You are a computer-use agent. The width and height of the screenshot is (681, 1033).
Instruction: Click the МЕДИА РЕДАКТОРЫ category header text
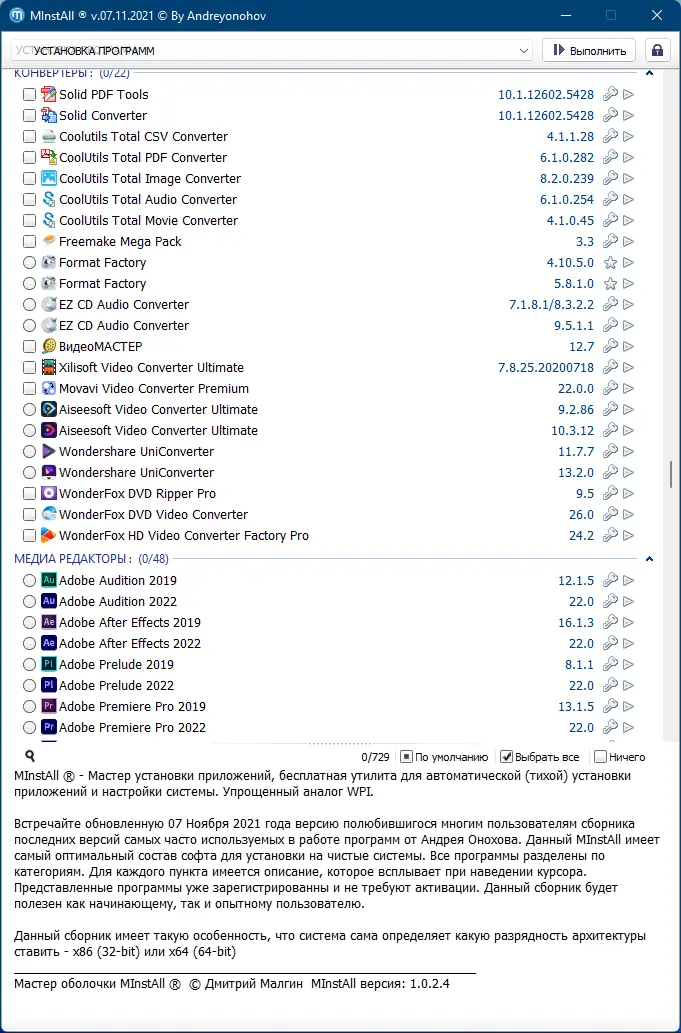[92, 559]
